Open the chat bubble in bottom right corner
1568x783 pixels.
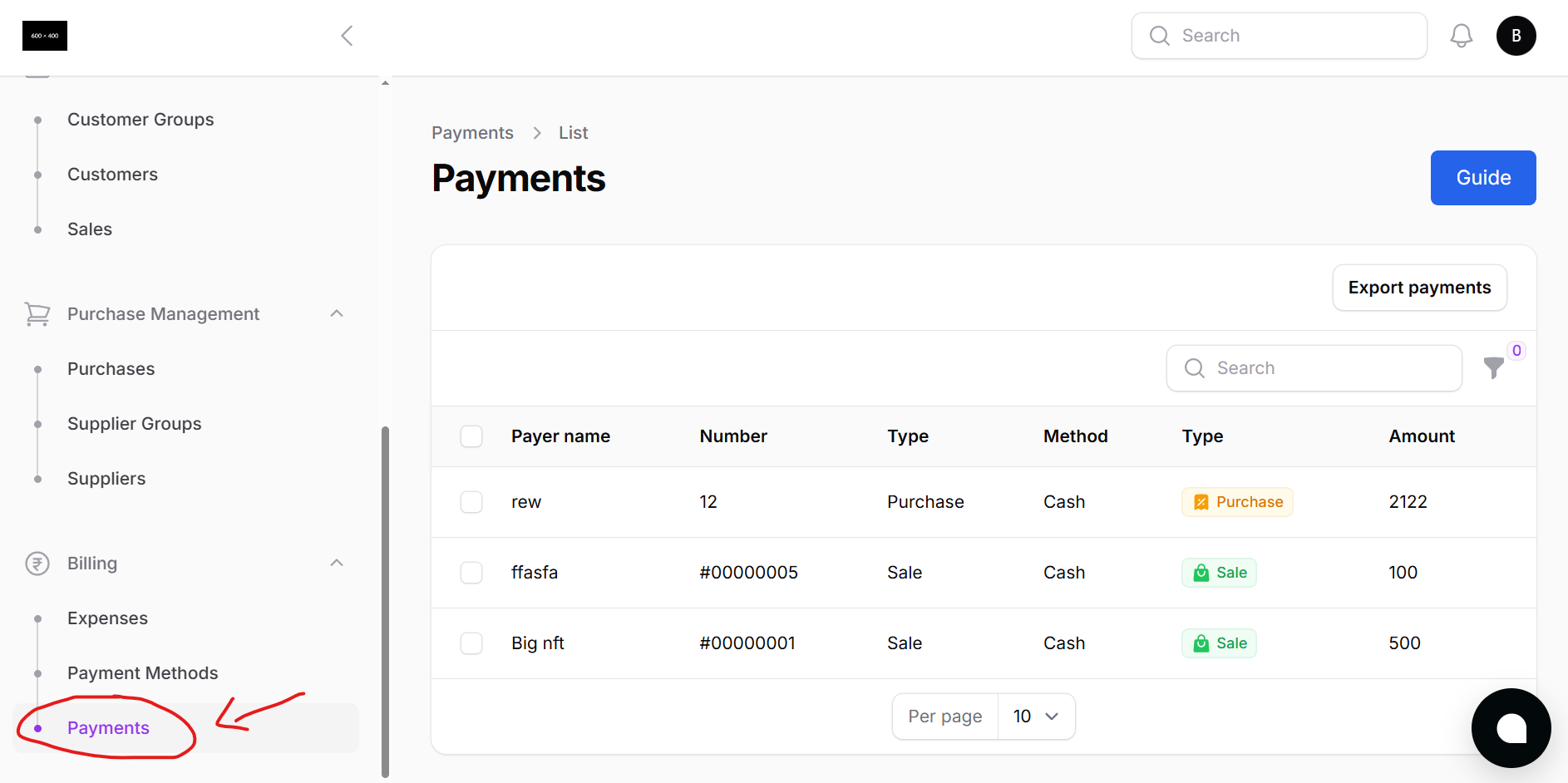click(1511, 728)
